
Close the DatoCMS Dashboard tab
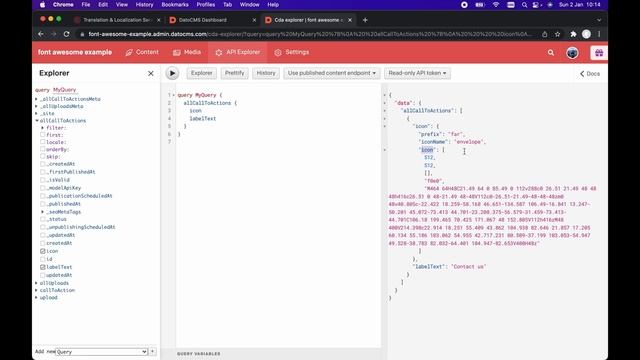(x=254, y=20)
